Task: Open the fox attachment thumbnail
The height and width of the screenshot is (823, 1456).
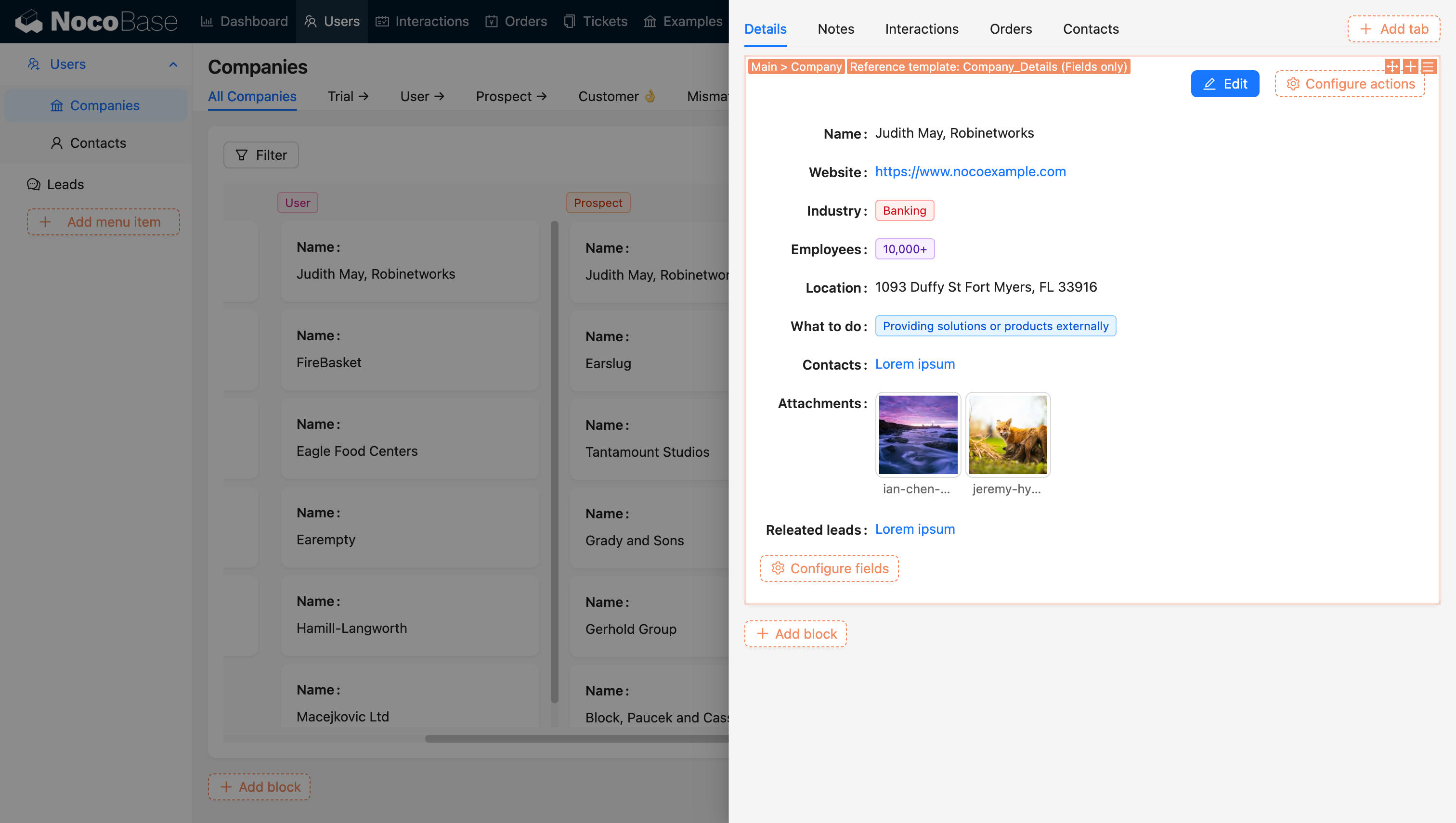Action: pyautogui.click(x=1008, y=434)
